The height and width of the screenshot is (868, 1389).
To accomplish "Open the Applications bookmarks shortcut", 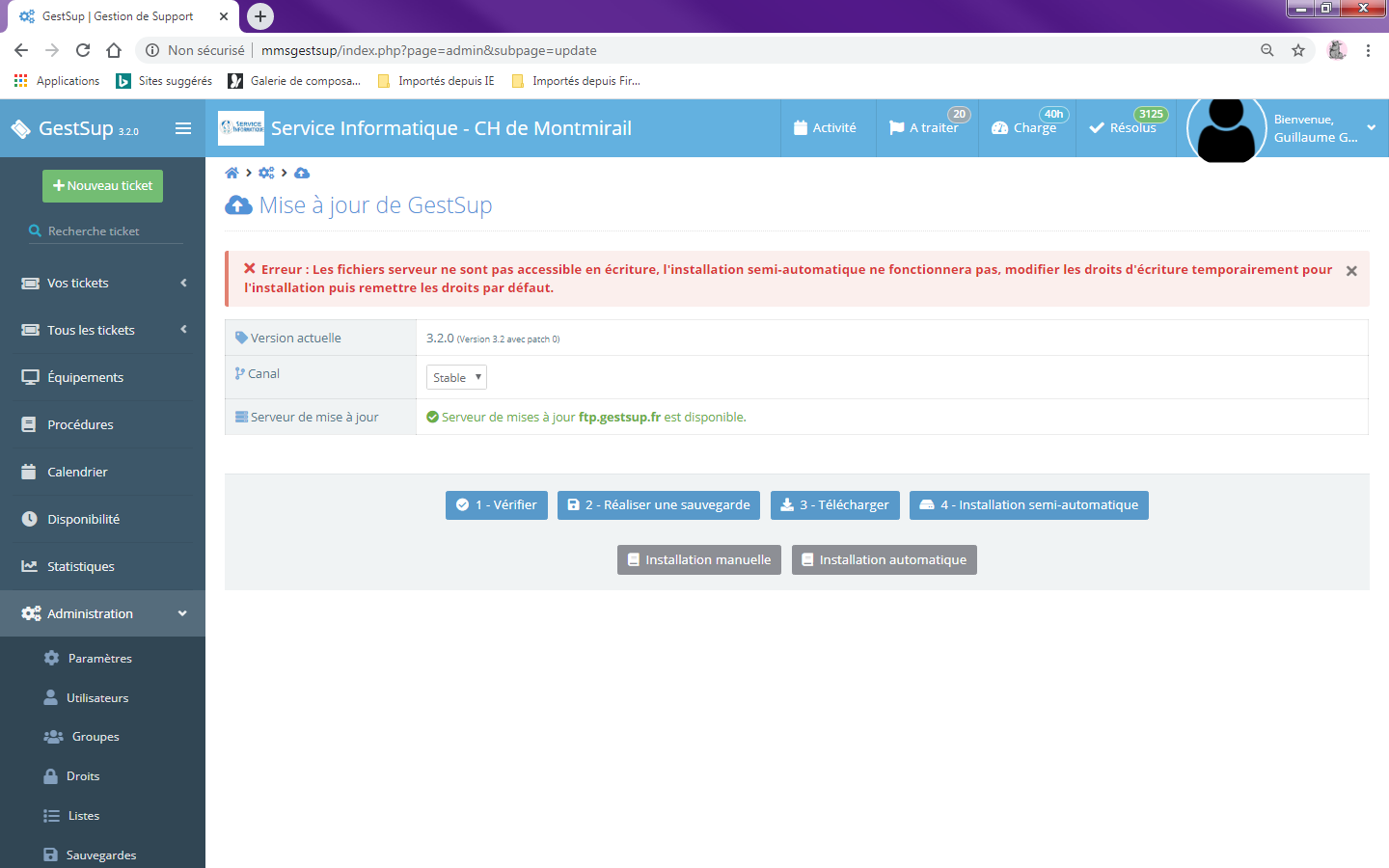I will pos(57,81).
